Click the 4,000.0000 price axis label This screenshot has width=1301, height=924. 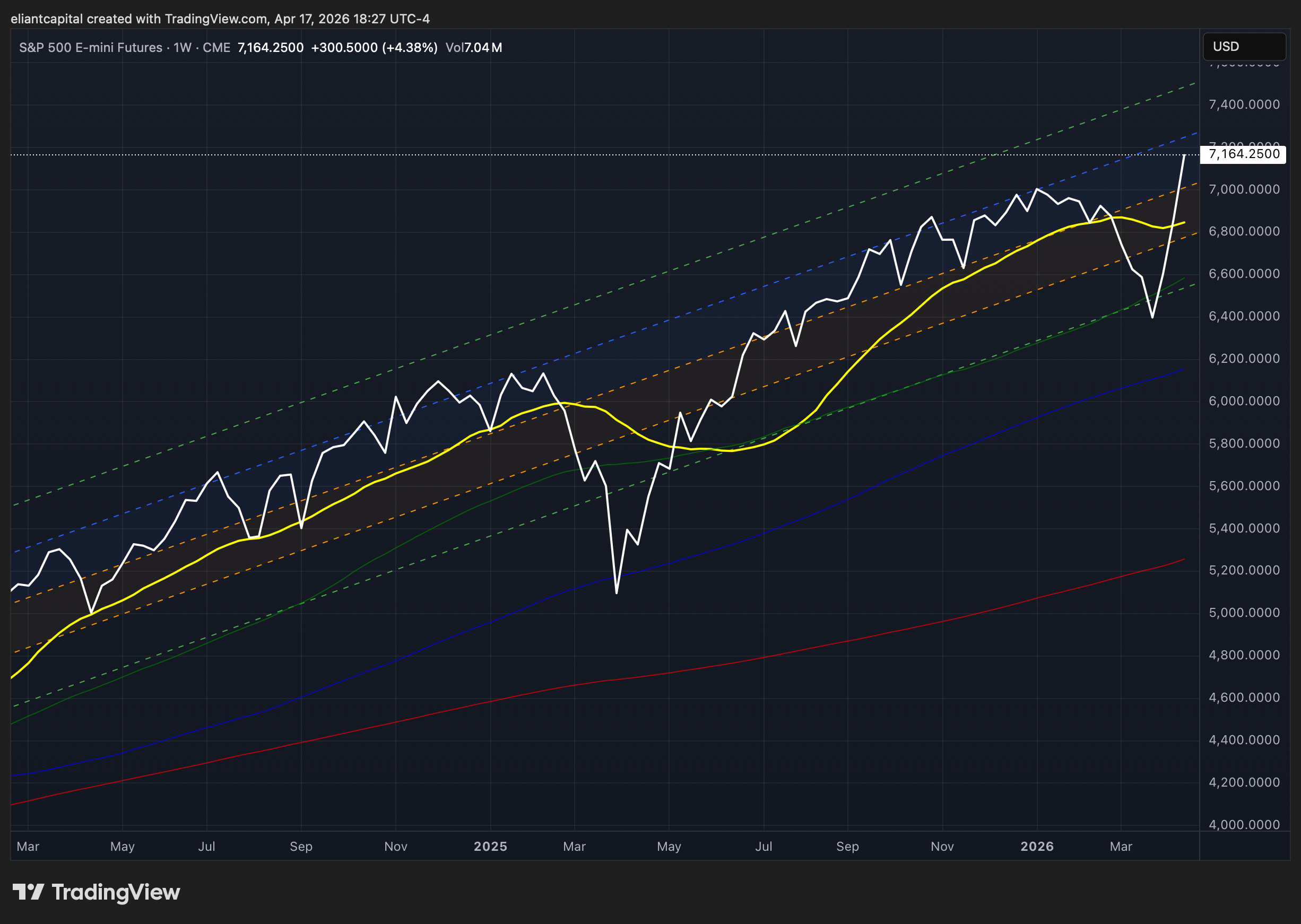[x=1244, y=824]
